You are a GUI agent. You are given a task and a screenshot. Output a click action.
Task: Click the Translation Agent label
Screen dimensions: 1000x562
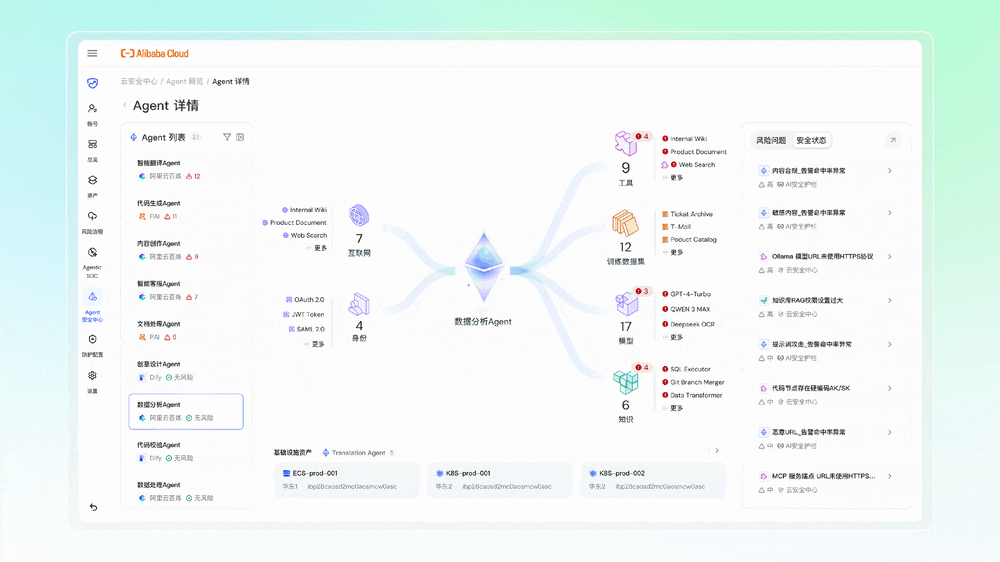click(358, 453)
